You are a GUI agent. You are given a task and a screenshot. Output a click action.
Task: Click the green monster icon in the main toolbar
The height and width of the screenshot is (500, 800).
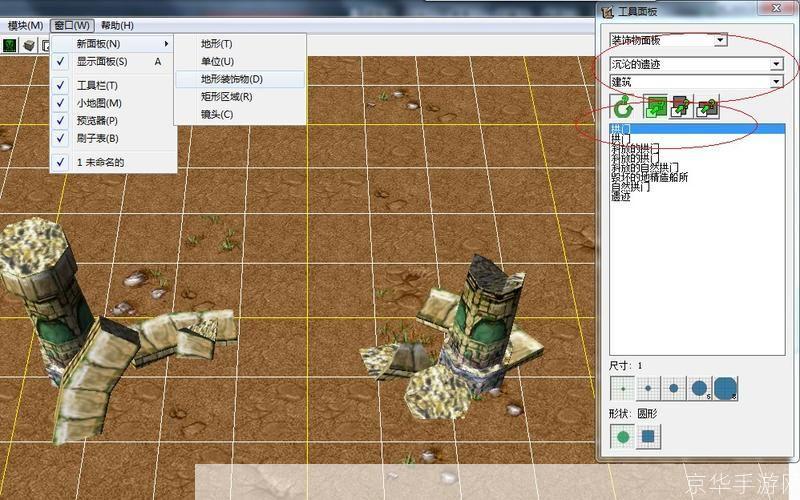click(x=10, y=45)
